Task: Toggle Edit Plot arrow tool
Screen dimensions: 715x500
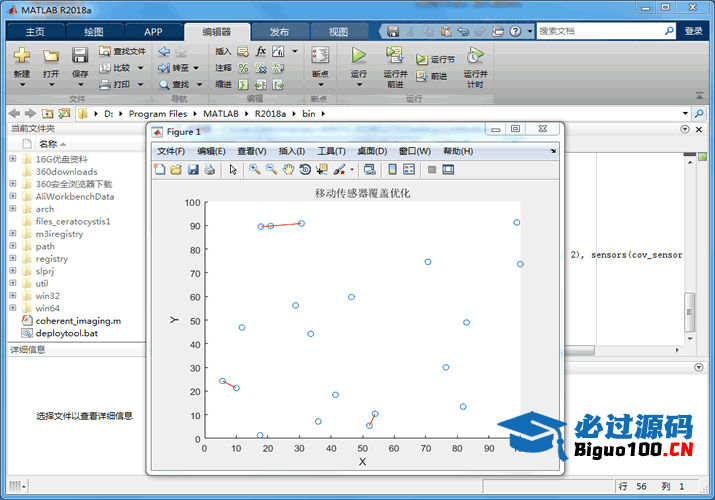Action: point(233,170)
